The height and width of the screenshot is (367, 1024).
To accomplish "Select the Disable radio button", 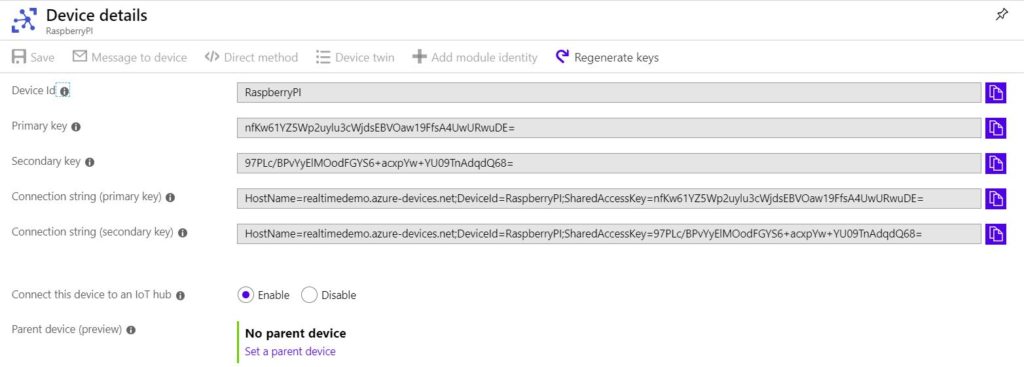I will (x=309, y=295).
